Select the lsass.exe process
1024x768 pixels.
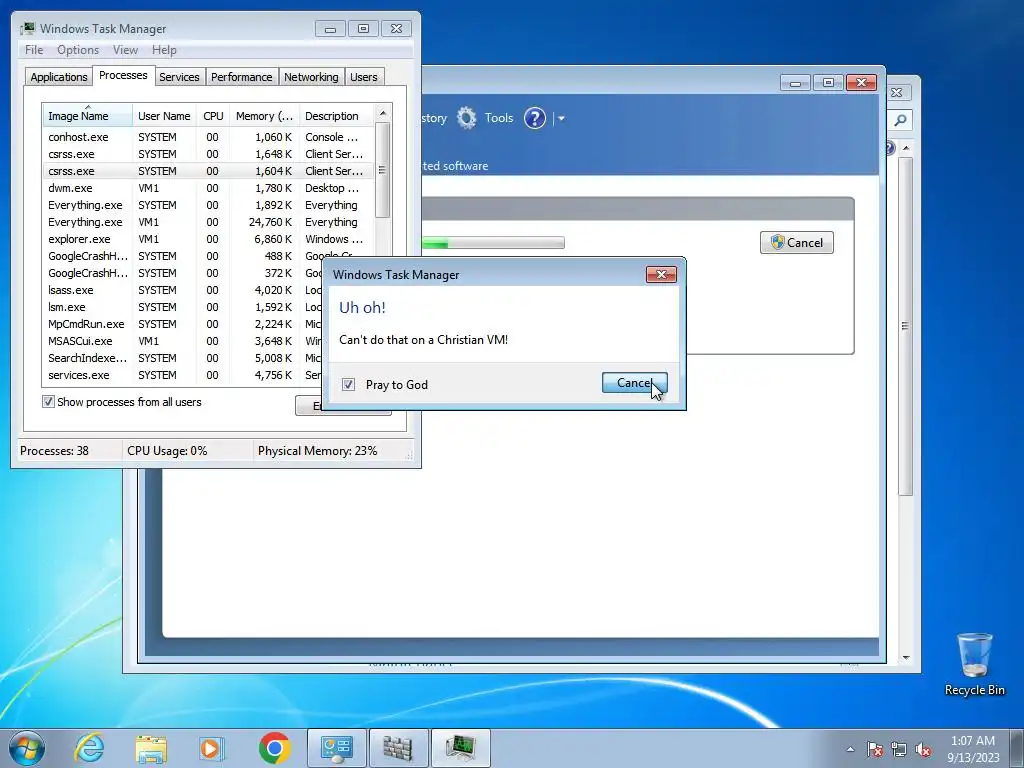(183, 290)
